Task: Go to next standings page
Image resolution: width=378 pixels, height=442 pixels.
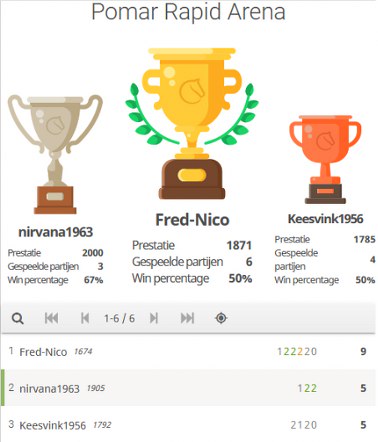Action: [x=154, y=318]
